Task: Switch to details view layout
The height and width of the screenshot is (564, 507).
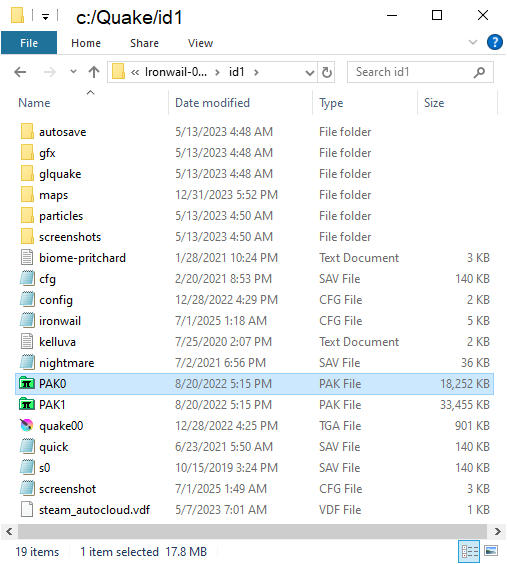Action: [470, 551]
